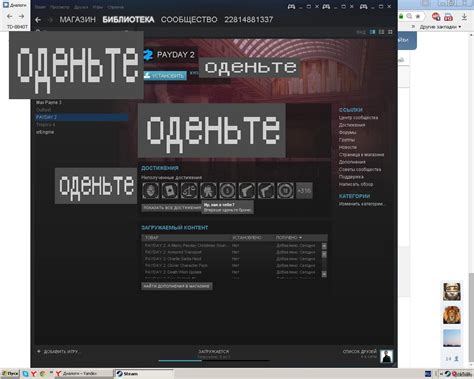Click the download progress bar
This screenshot has width=474, height=379.
click(214, 360)
